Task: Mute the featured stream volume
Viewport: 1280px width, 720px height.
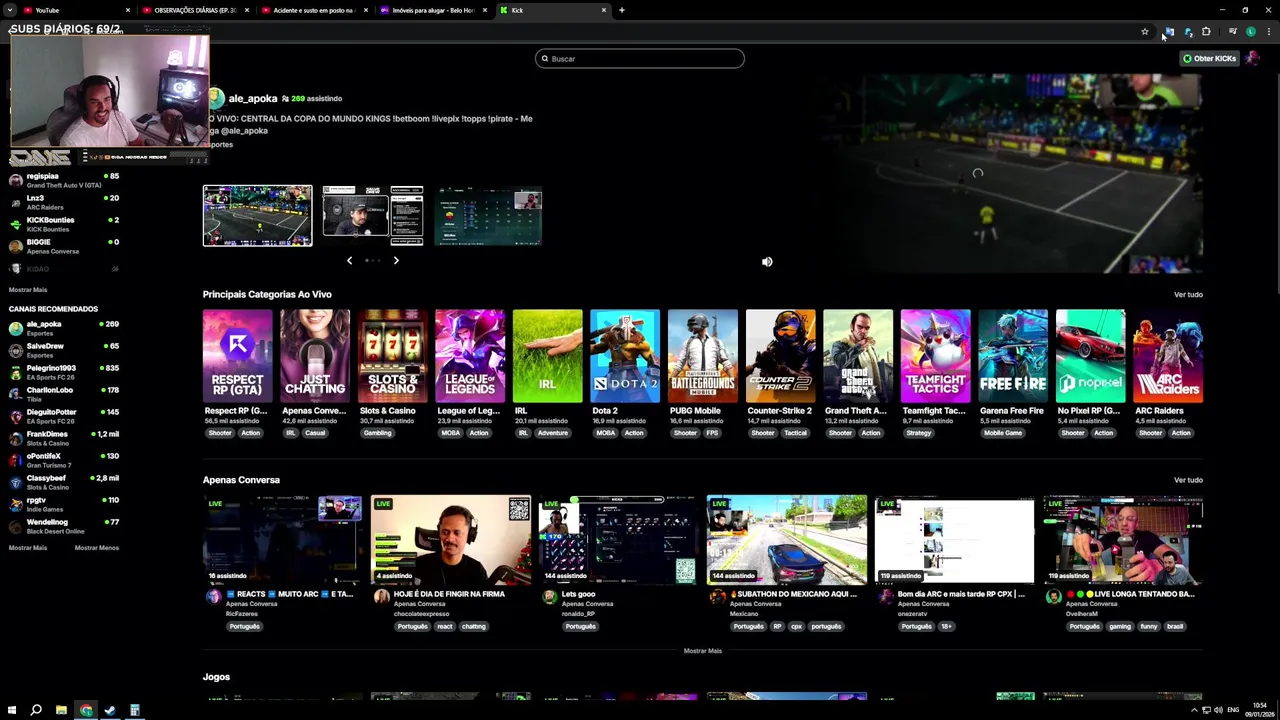Action: pos(767,262)
